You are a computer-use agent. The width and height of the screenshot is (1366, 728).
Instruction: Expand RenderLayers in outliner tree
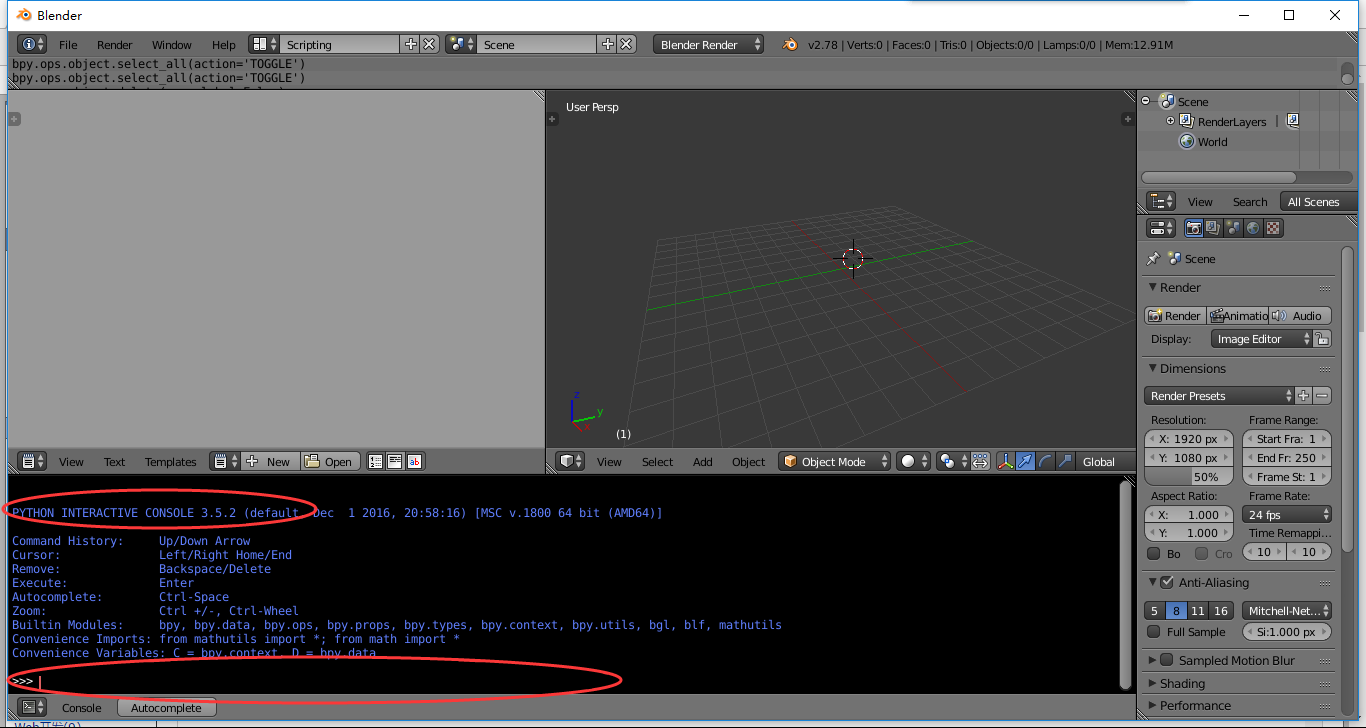[1170, 121]
